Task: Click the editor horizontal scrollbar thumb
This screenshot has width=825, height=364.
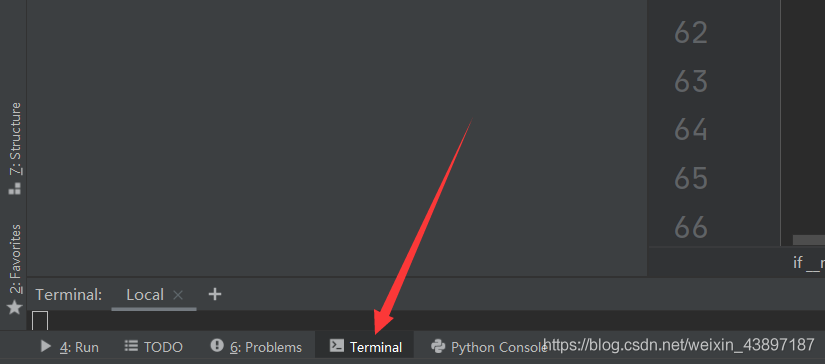Action: 809,240
